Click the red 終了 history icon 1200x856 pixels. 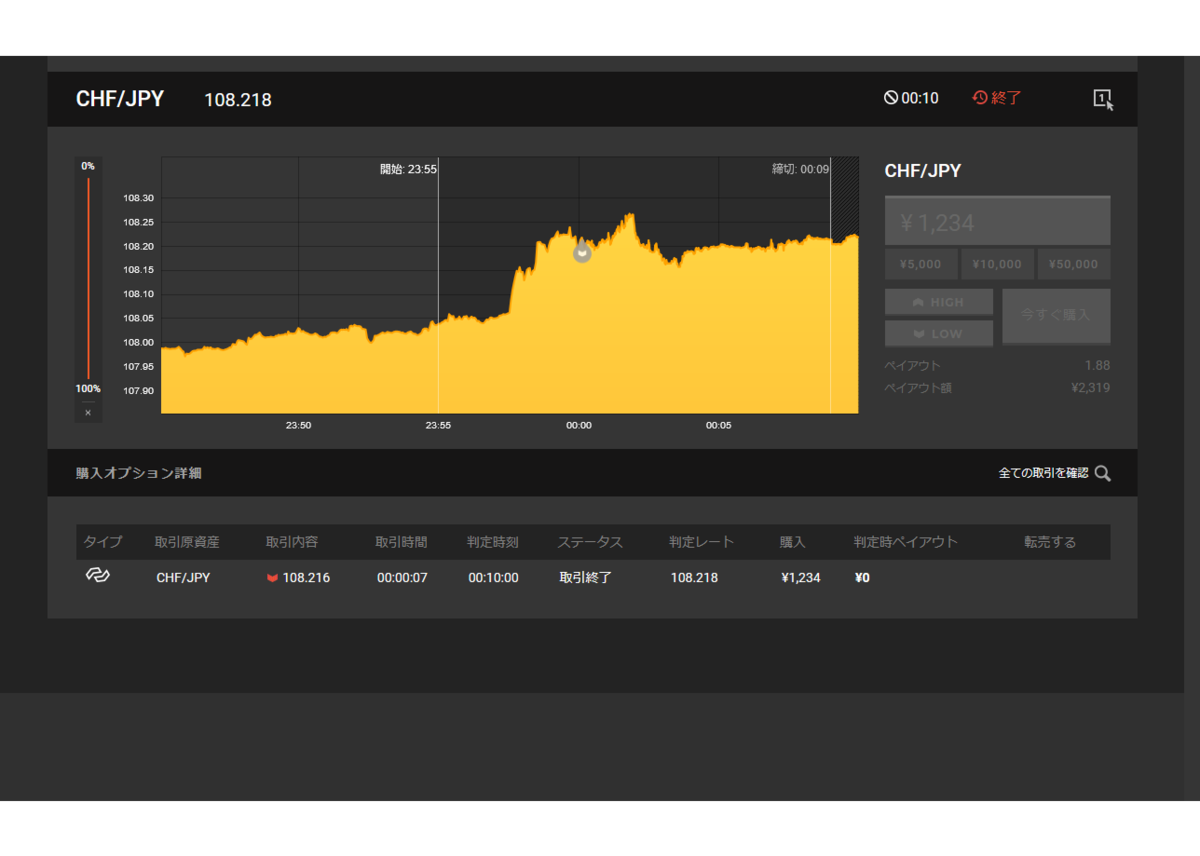pos(980,98)
